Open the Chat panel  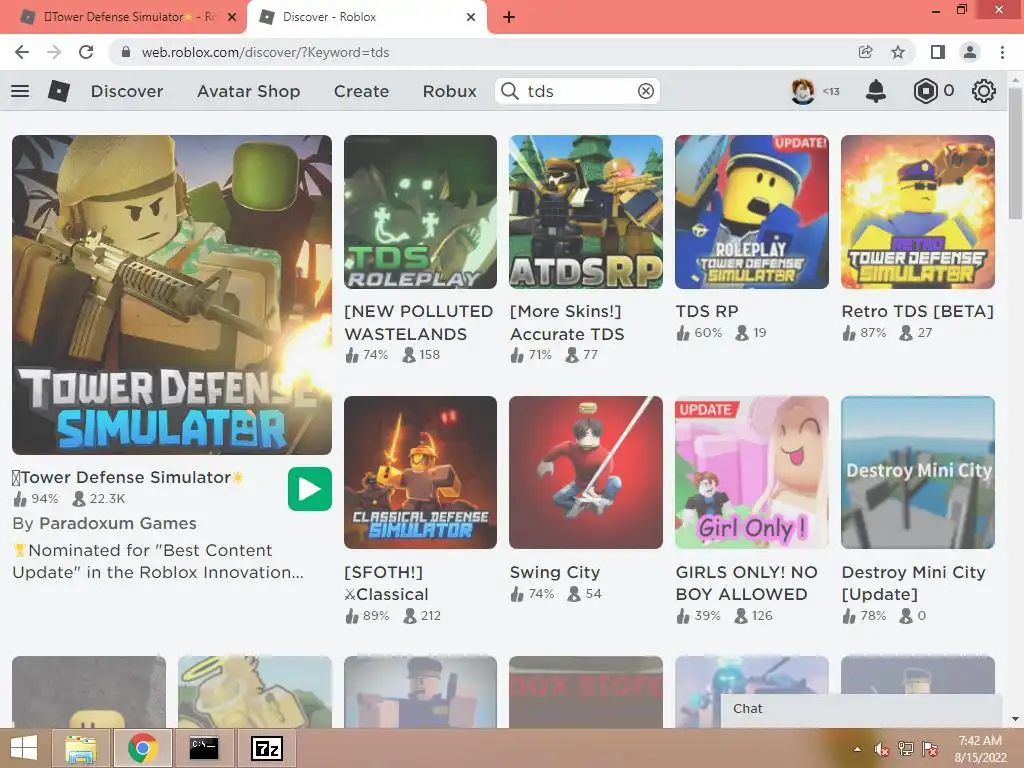pos(861,709)
